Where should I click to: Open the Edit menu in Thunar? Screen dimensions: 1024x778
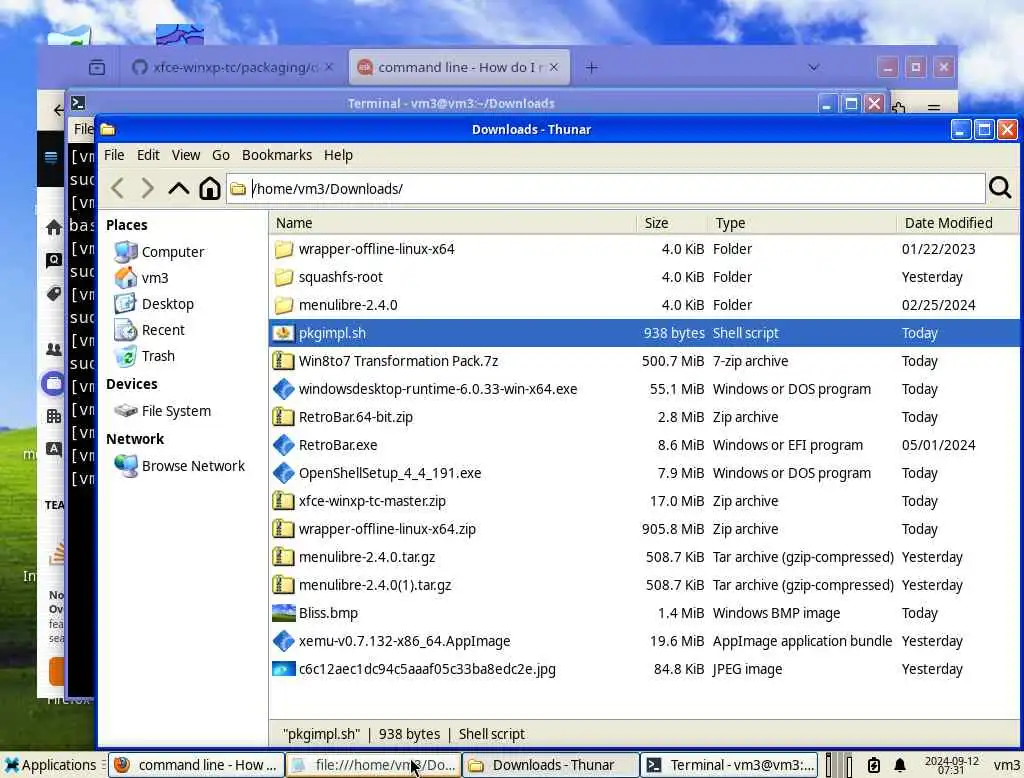(x=148, y=155)
